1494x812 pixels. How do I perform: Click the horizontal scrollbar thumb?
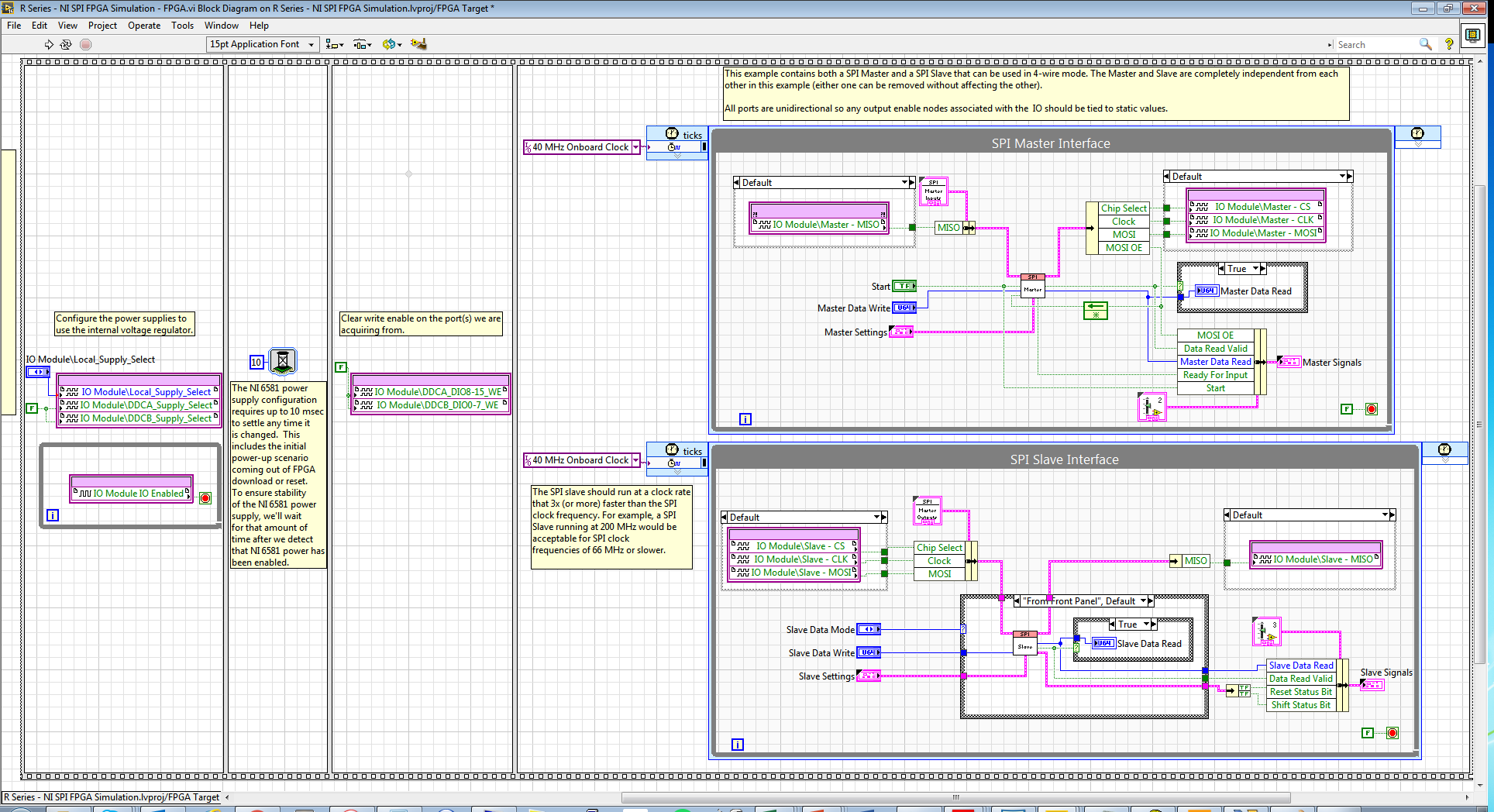pyautogui.click(x=955, y=797)
